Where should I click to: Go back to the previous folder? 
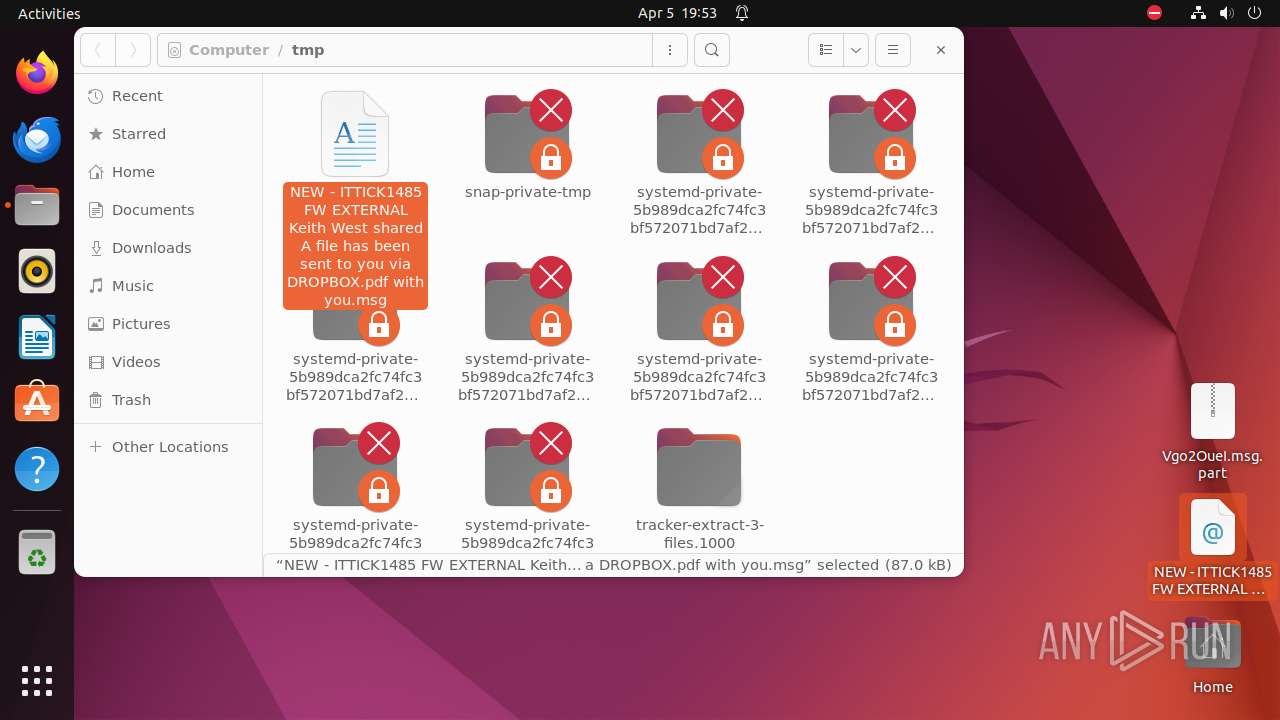pos(98,50)
